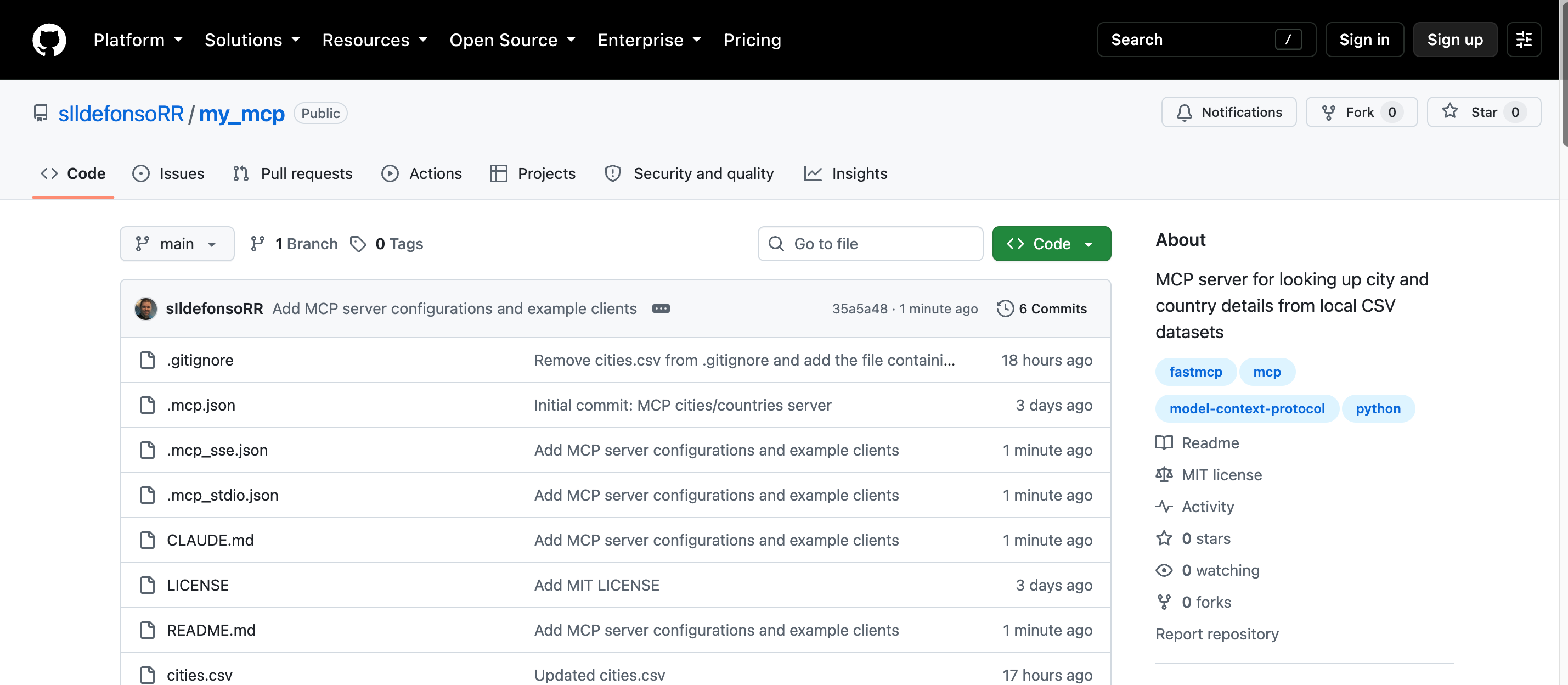
Task: Click the fork icon next to 0 forks
Action: click(1164, 602)
